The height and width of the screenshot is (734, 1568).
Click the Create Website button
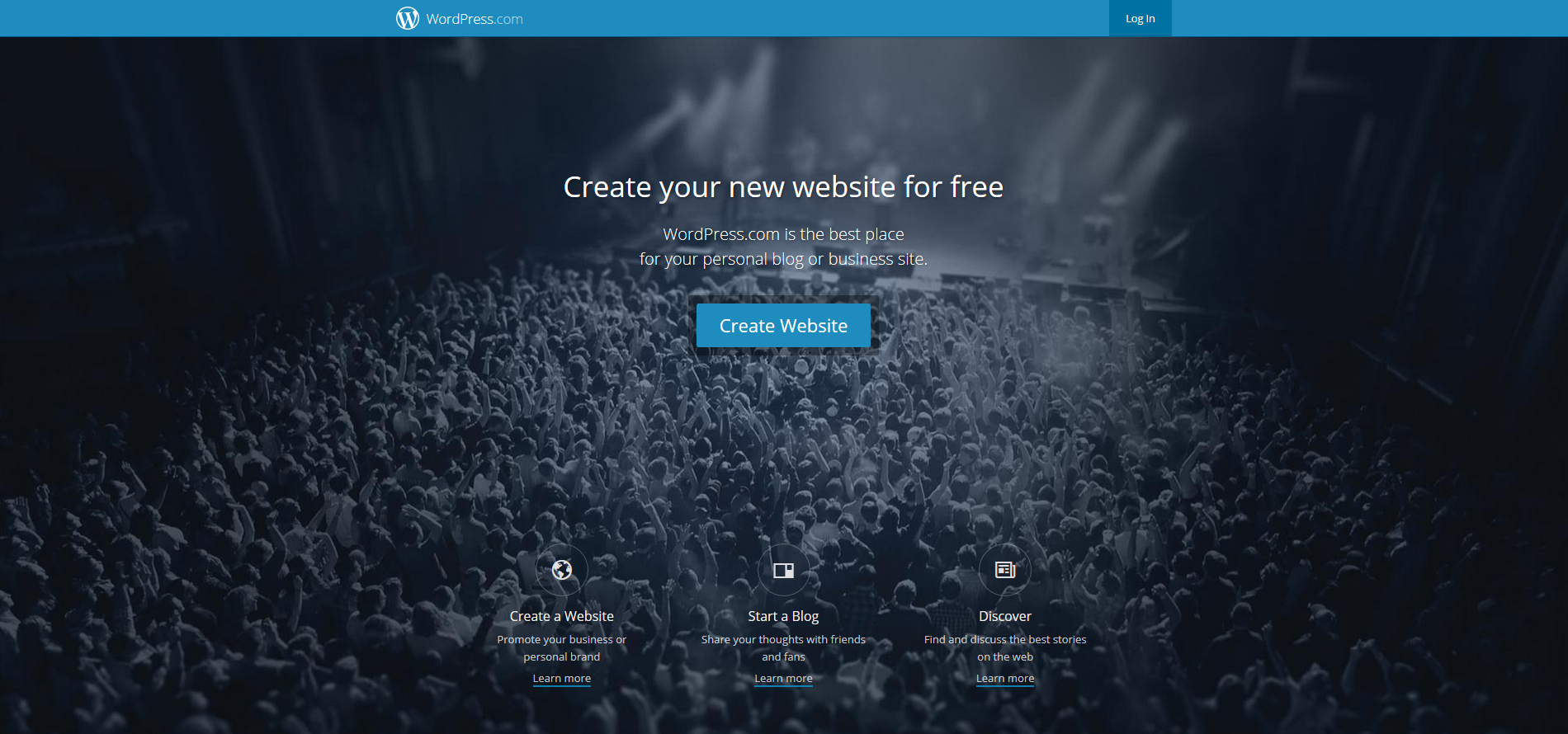click(x=783, y=325)
